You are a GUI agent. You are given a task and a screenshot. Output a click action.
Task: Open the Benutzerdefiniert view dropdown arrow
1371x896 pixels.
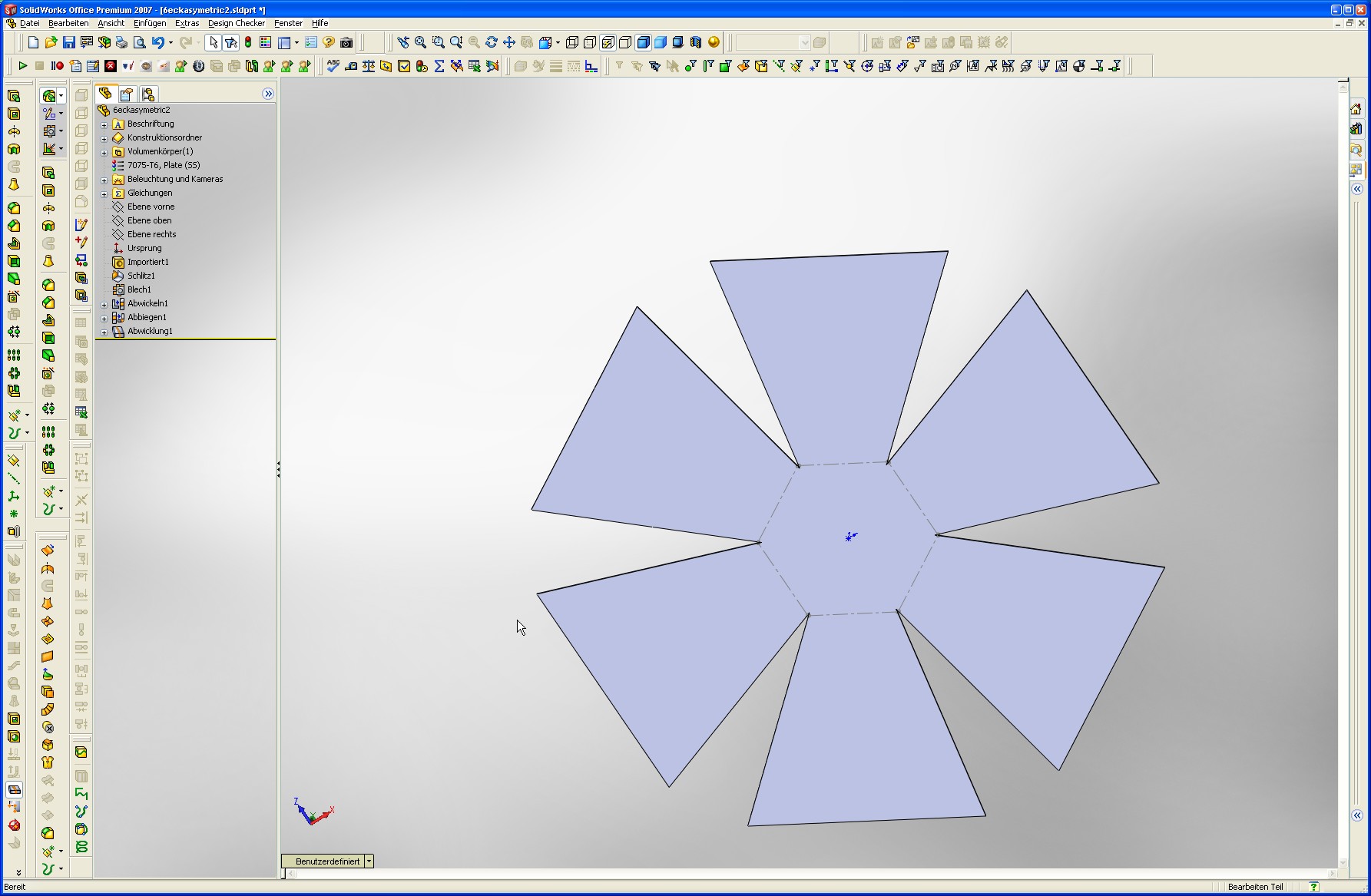coord(369,861)
